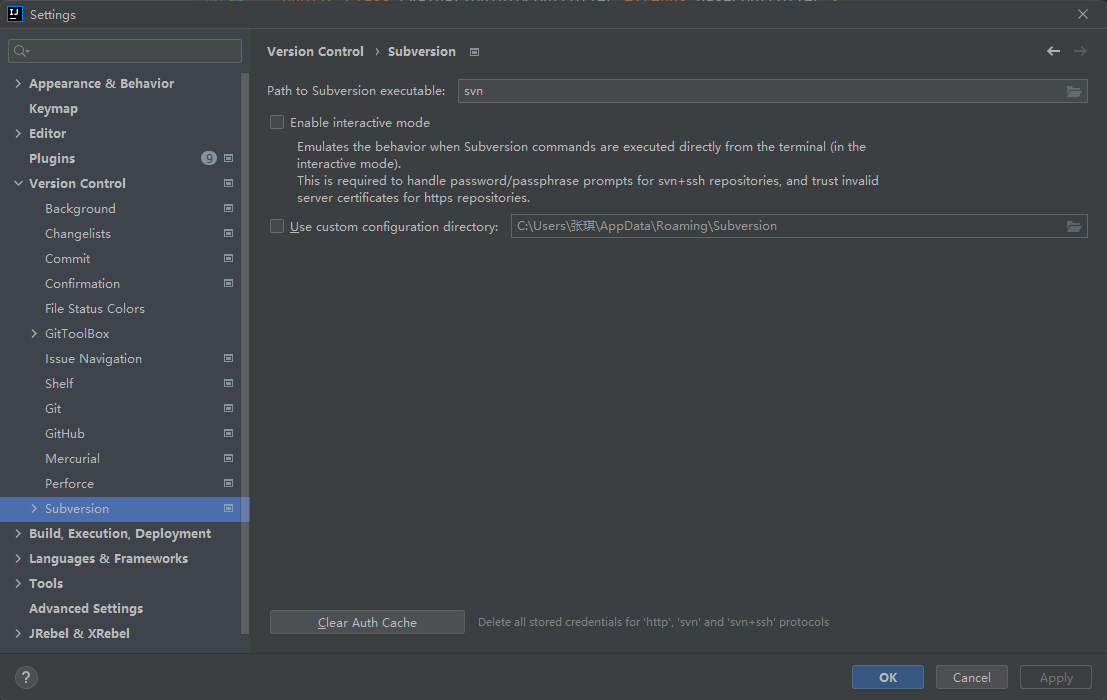The width and height of the screenshot is (1107, 700).
Task: Select Shelf in the tree
Action: click(x=59, y=383)
